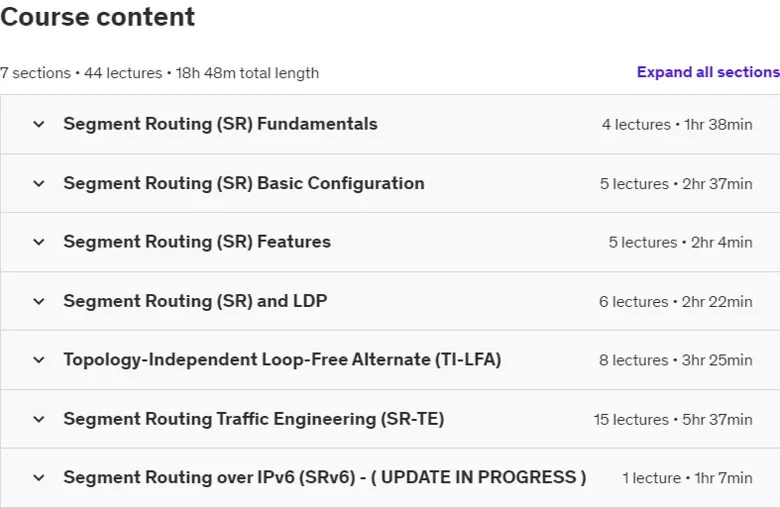This screenshot has height=508, width=780.
Task: Open Segment Routing Traffic Engineering title
Action: [x=254, y=419]
